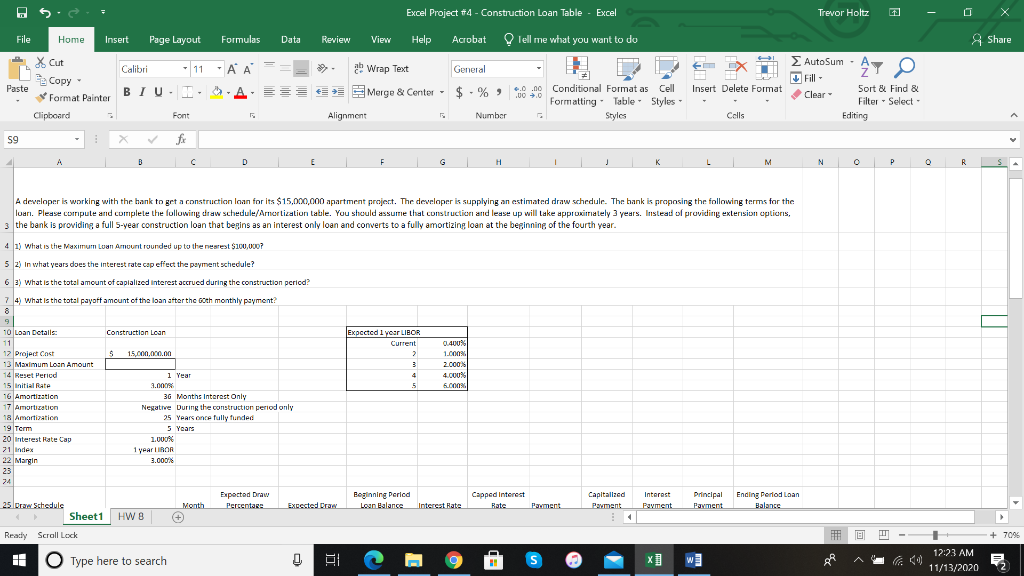Image resolution: width=1024 pixels, height=576 pixels.
Task: Open the HW 8 sheet tab
Action: pos(132,517)
